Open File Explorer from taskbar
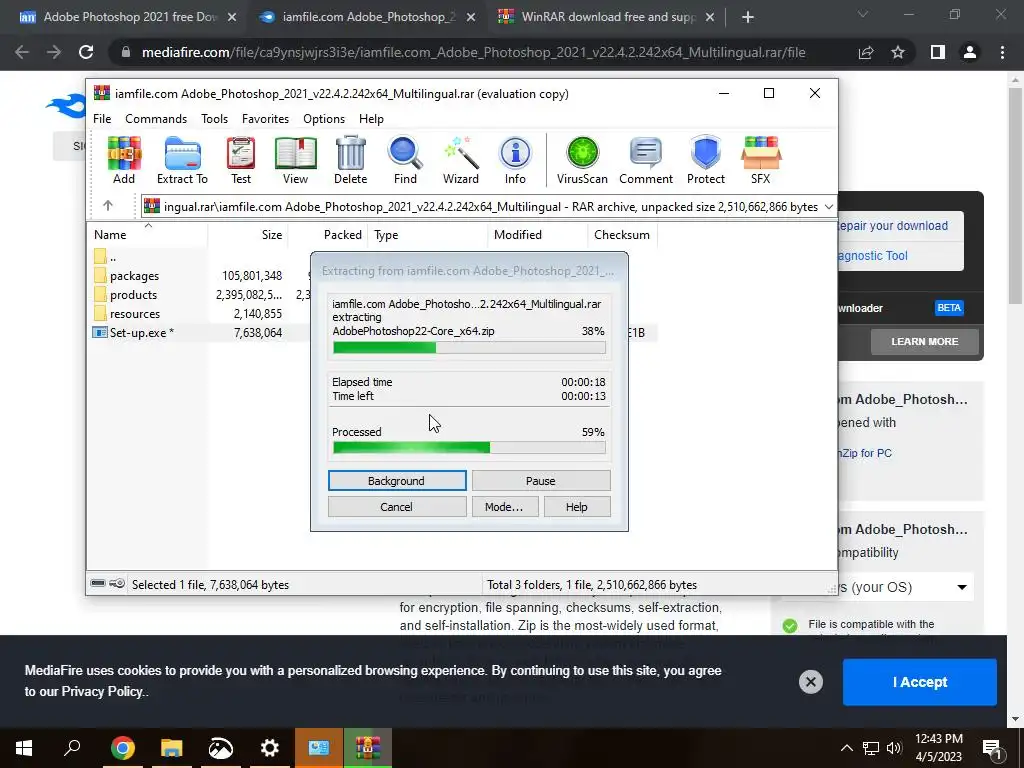1024x768 pixels. point(172,748)
